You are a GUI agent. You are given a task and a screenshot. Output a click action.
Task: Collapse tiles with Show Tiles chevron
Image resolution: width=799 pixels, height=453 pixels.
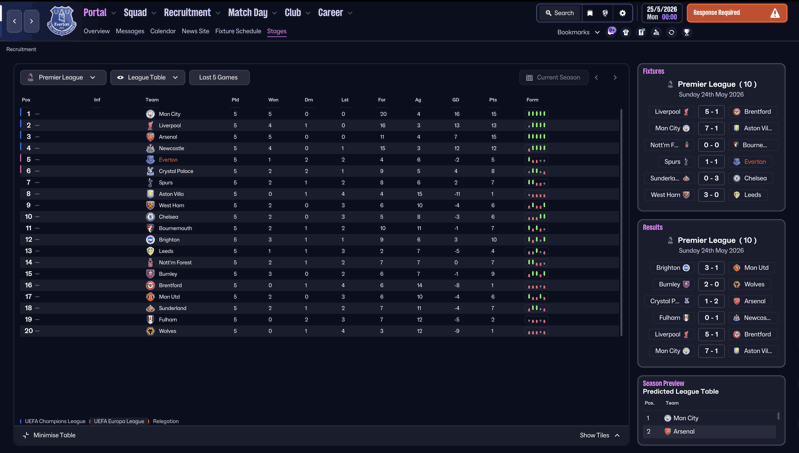(617, 435)
